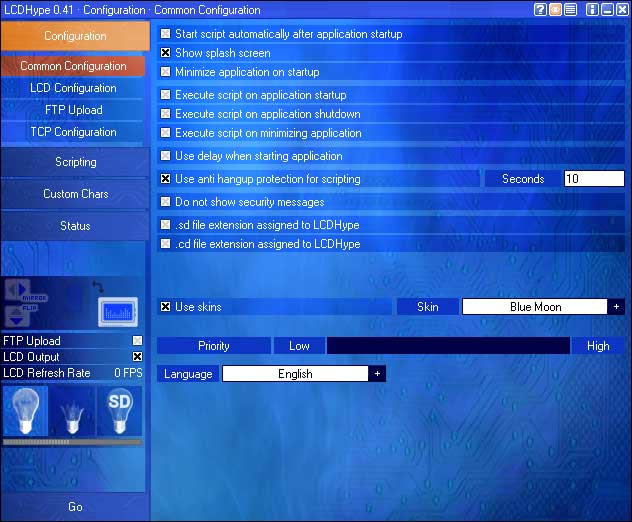Expand the Blue Moon skin dropdown
632x522 pixels.
click(x=616, y=307)
